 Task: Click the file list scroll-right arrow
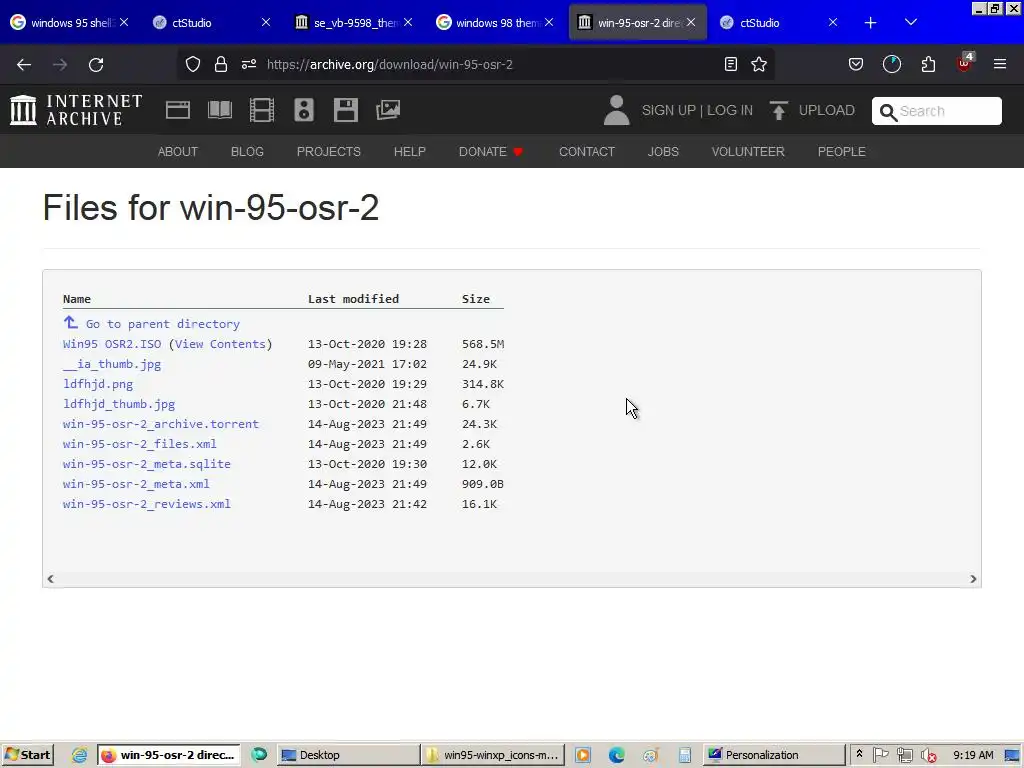click(973, 579)
